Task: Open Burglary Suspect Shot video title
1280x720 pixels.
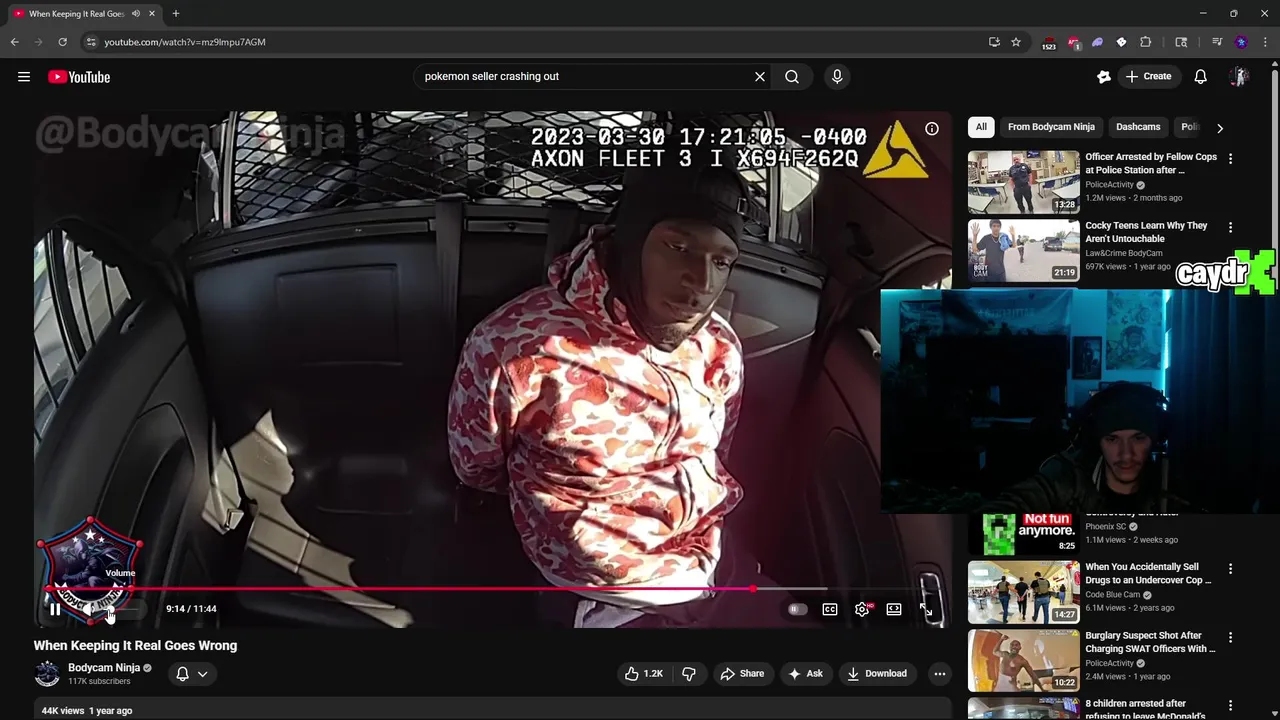Action: [x=1150, y=642]
